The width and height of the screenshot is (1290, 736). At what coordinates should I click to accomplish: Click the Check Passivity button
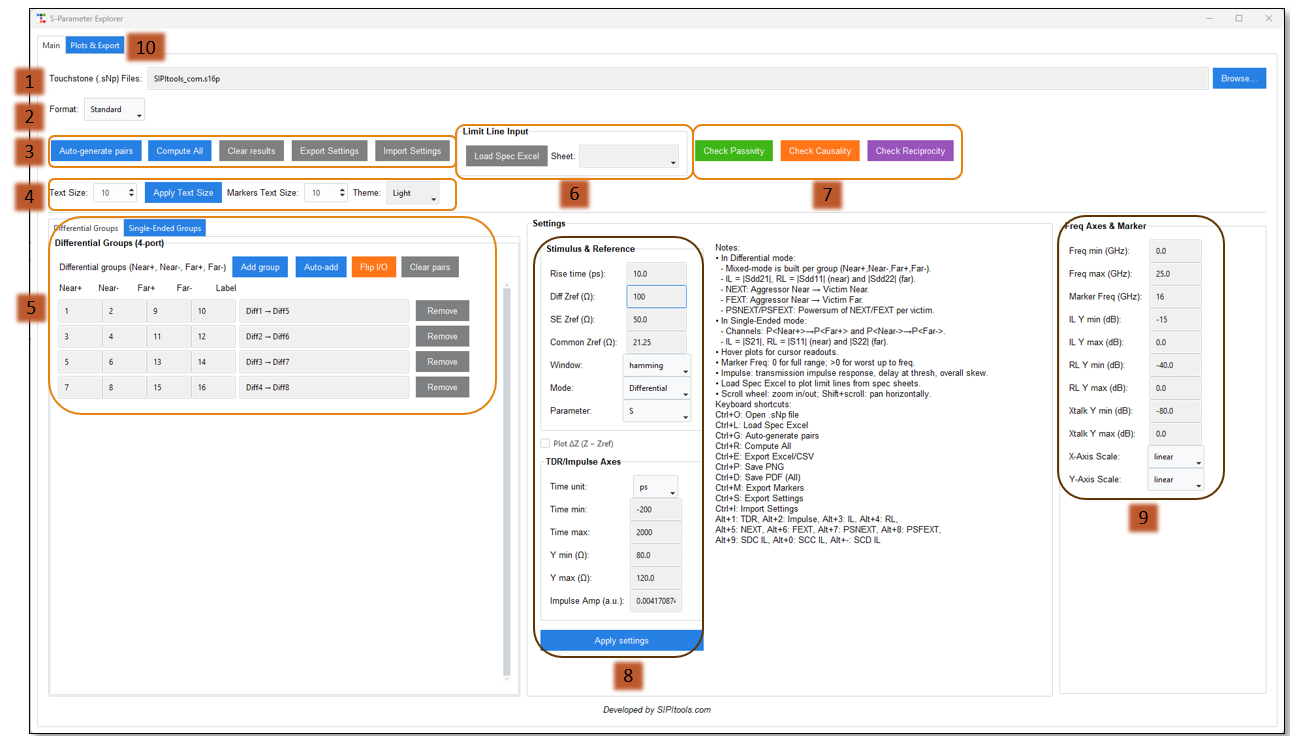(734, 151)
